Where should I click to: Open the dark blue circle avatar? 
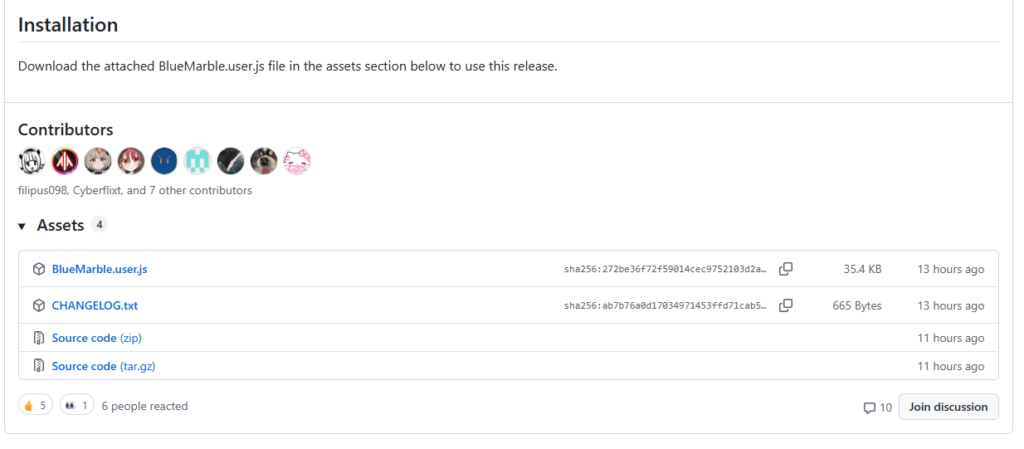pyautogui.click(x=164, y=161)
